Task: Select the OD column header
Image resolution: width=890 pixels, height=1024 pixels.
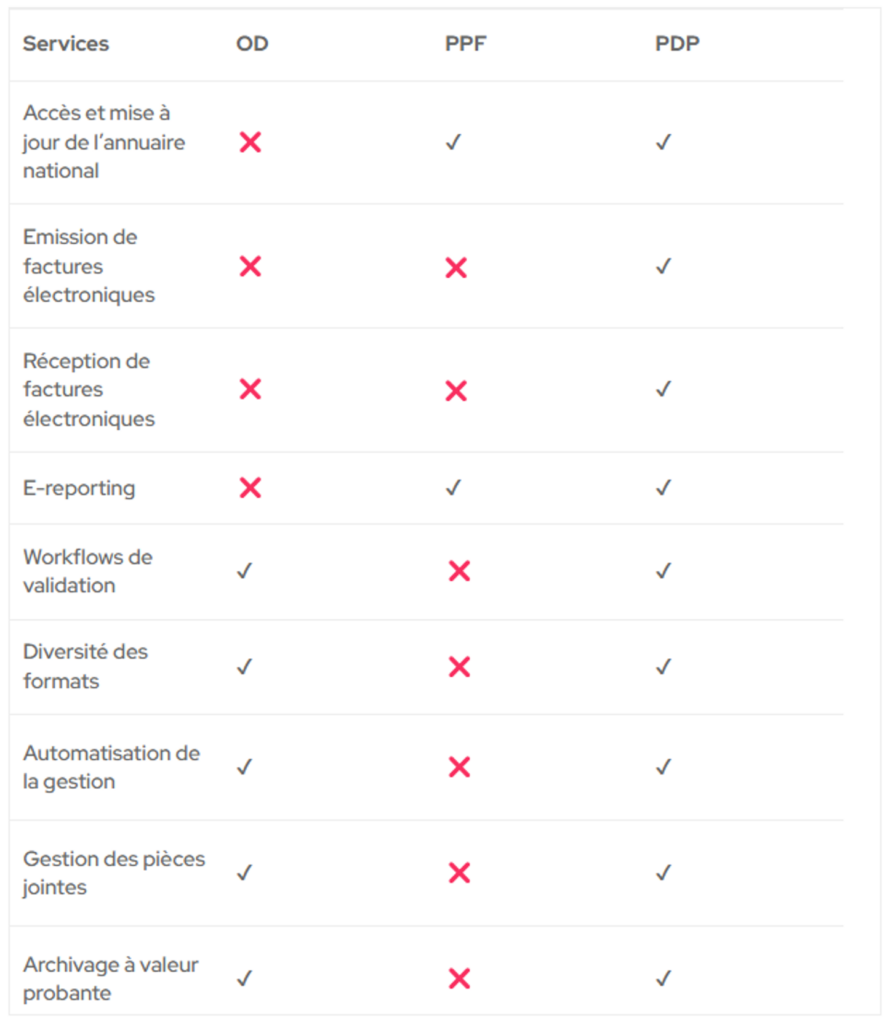Action: coord(252,44)
